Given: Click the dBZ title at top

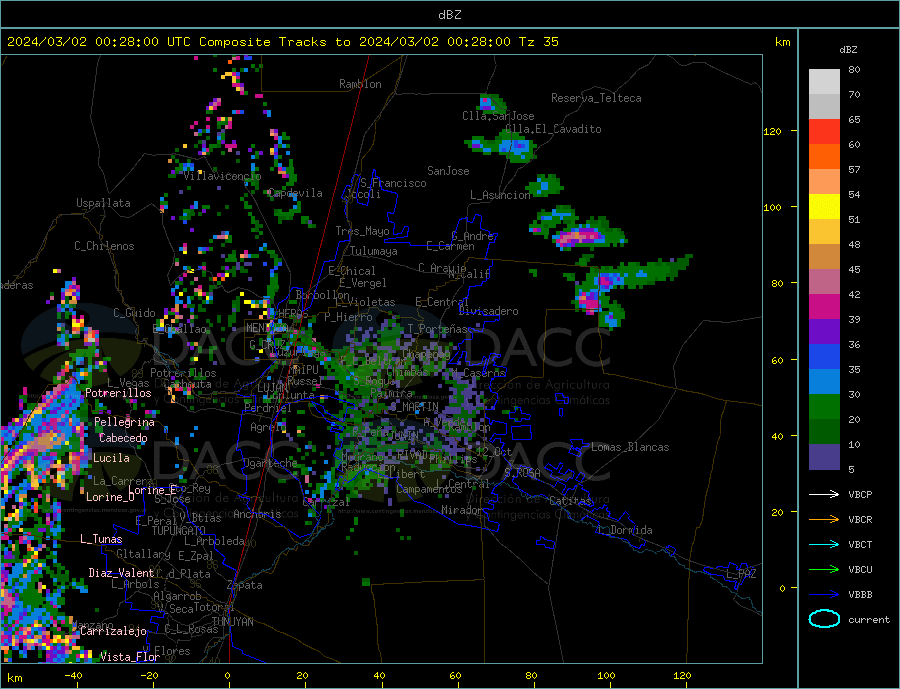Looking at the screenshot, I should tap(449, 15).
